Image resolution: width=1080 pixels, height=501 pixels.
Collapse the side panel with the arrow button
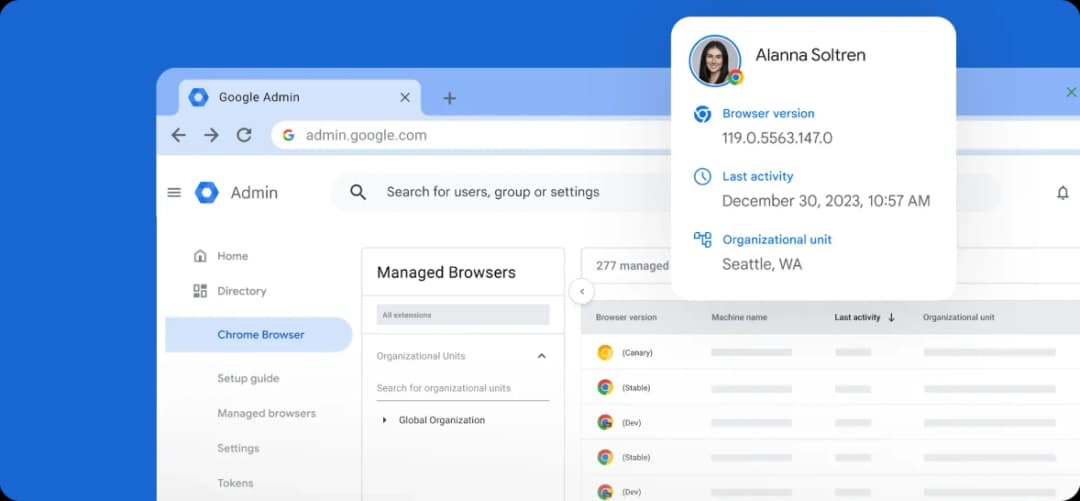tap(581, 292)
